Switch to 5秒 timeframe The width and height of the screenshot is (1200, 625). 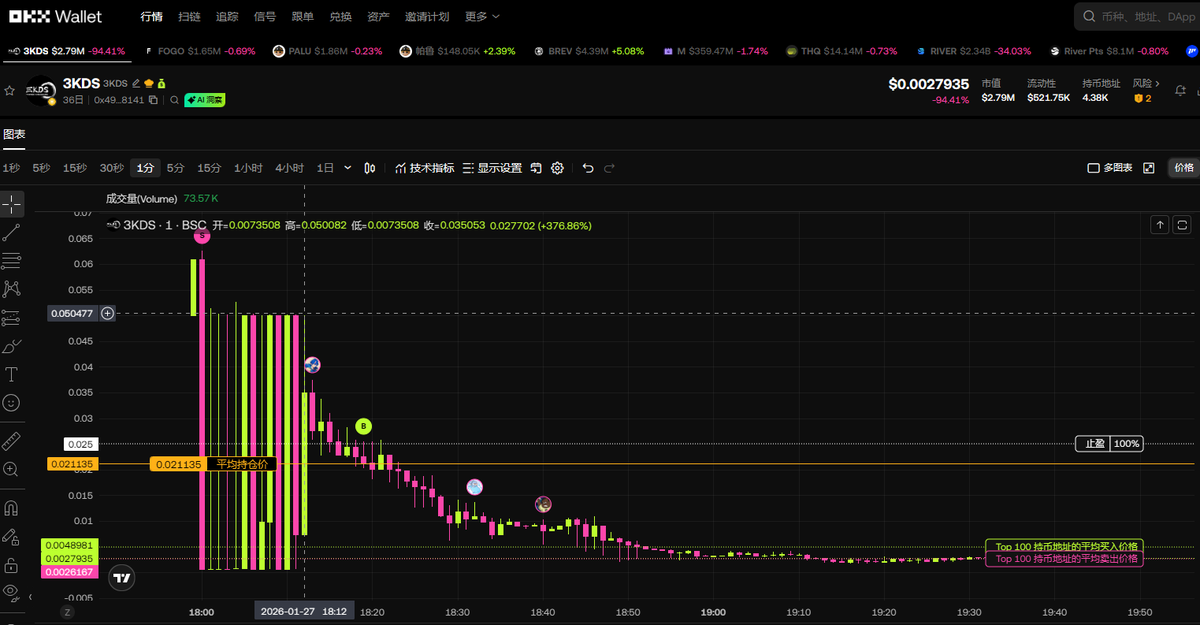(x=41, y=168)
